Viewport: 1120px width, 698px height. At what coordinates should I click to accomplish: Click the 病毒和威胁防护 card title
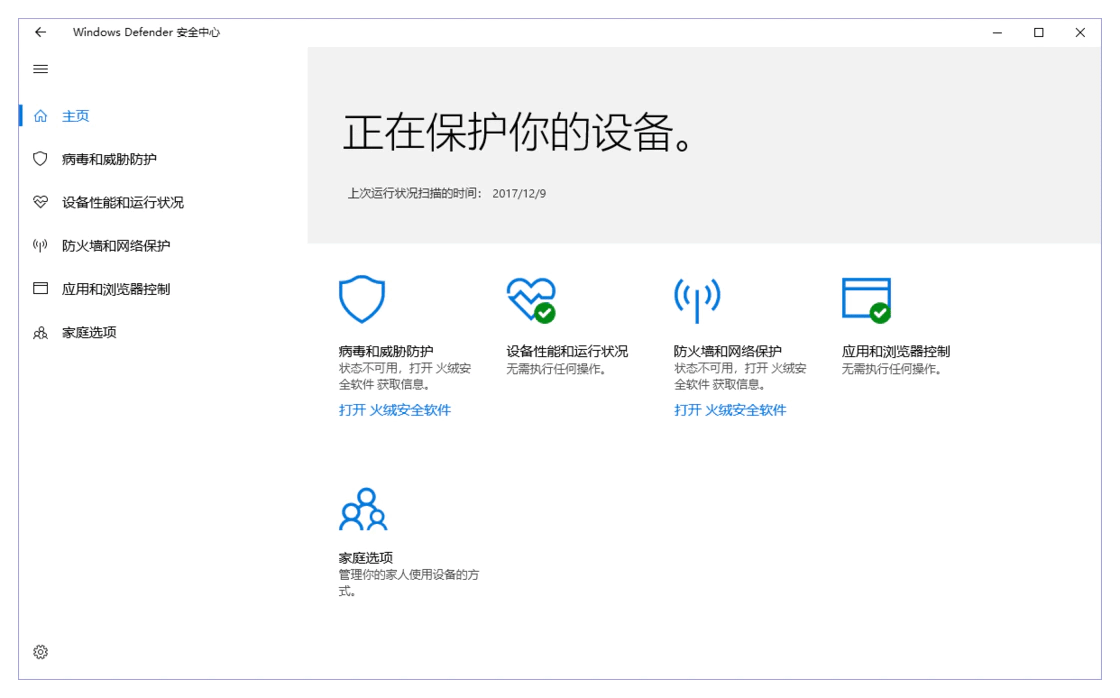386,351
